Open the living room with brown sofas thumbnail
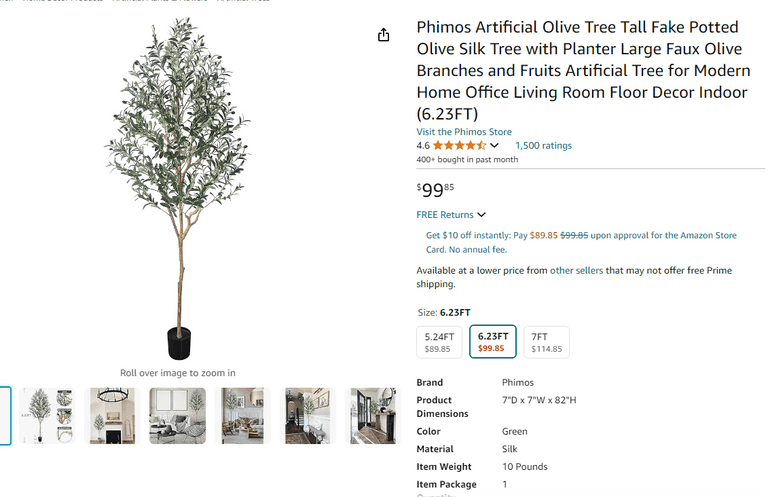The height and width of the screenshot is (497, 768). [242, 415]
